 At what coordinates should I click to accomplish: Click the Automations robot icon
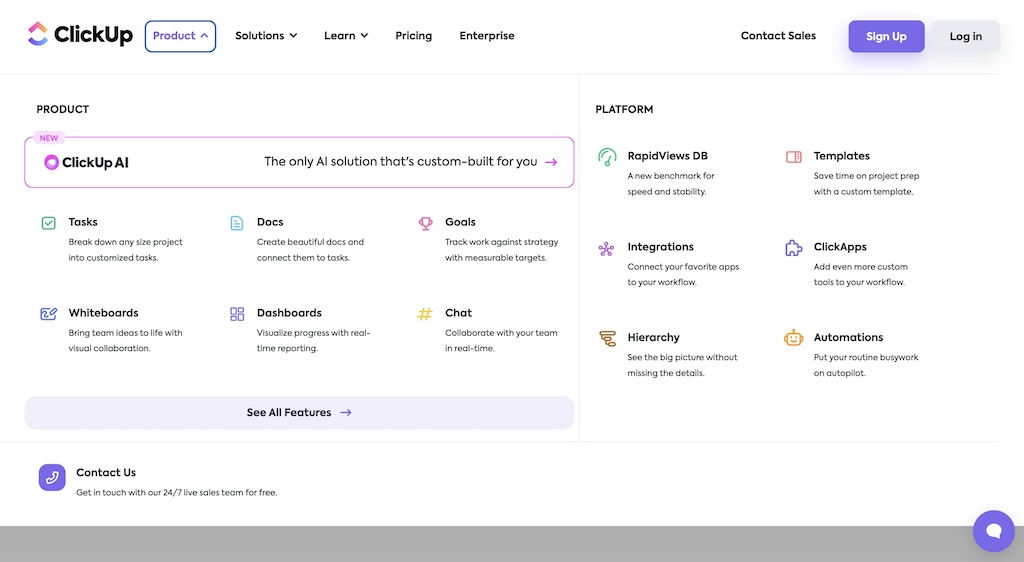point(793,338)
